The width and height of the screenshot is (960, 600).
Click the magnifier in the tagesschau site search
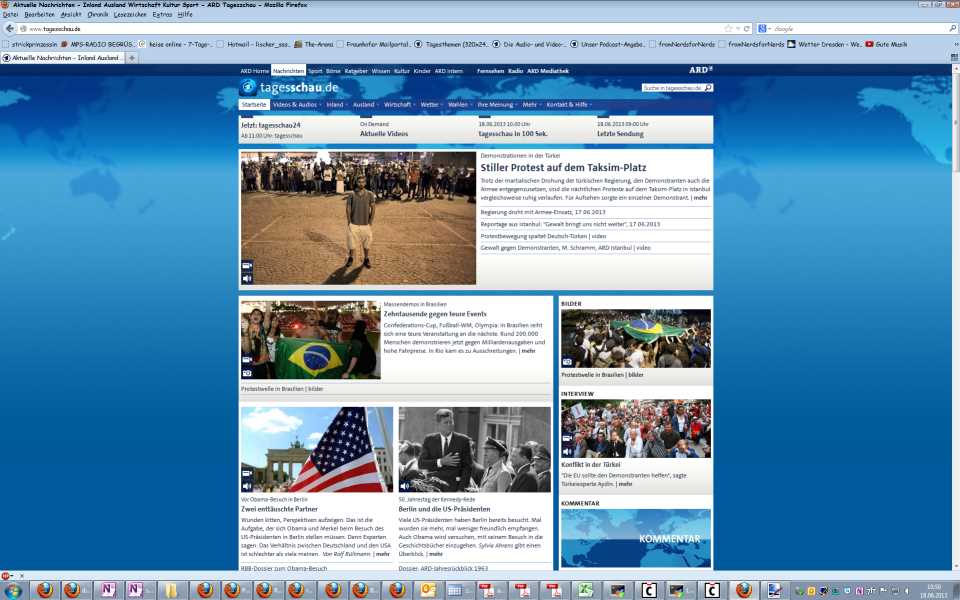[x=708, y=88]
